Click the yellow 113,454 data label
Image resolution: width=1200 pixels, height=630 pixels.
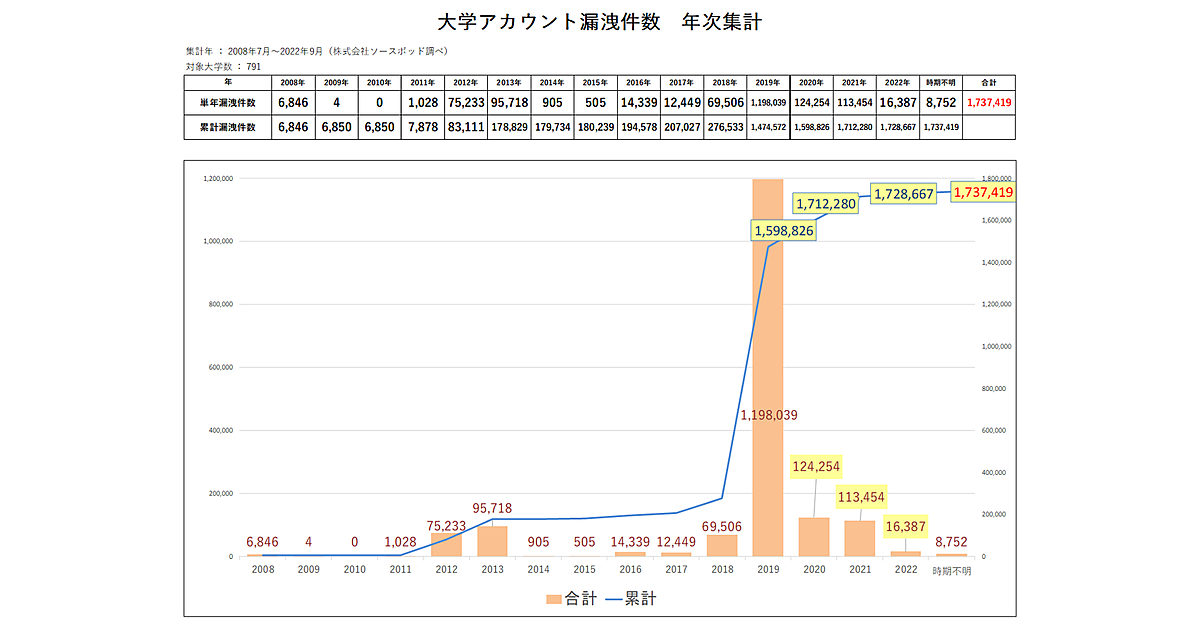point(859,497)
